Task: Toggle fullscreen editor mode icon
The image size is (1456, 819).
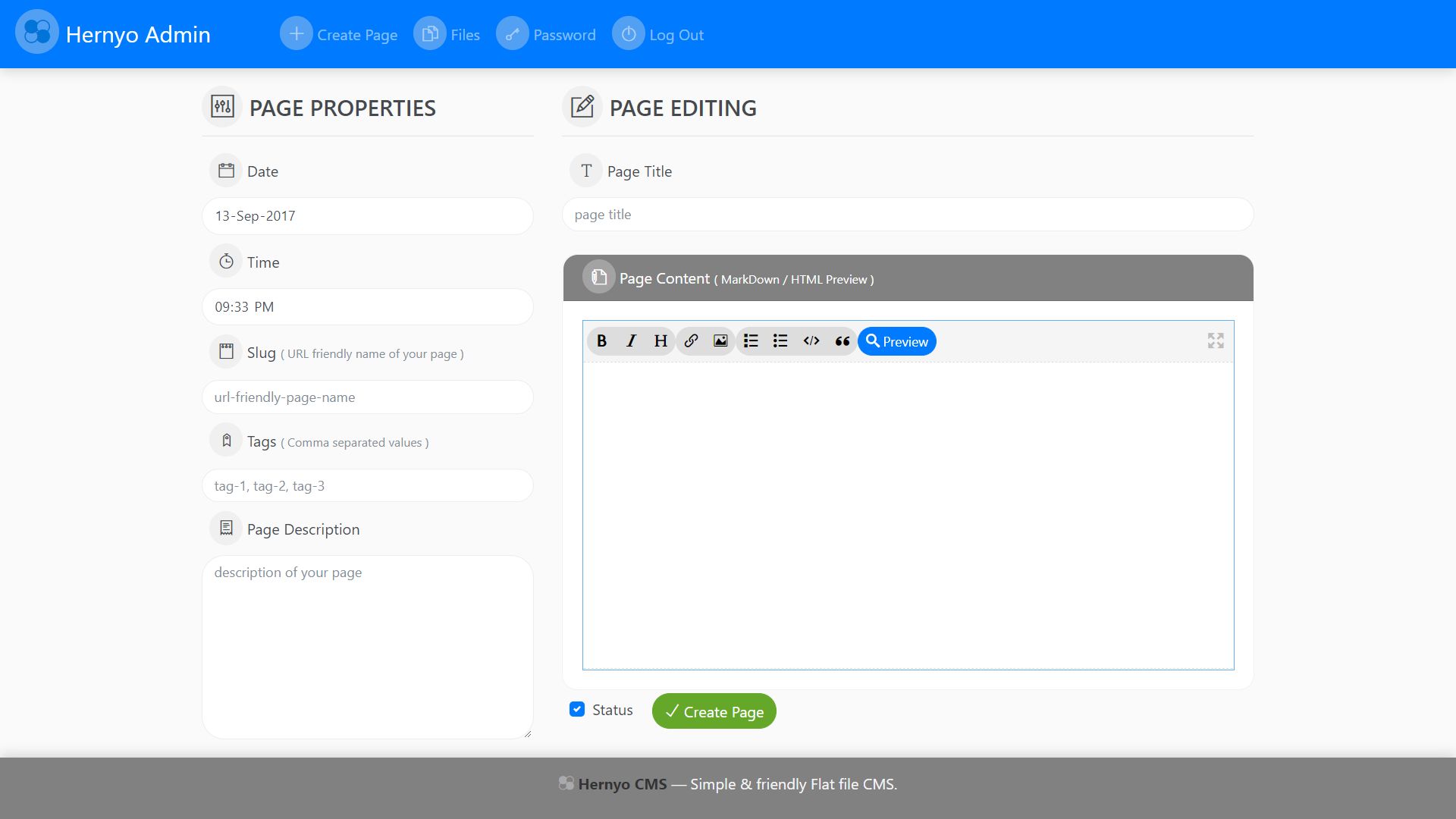Action: click(1216, 341)
